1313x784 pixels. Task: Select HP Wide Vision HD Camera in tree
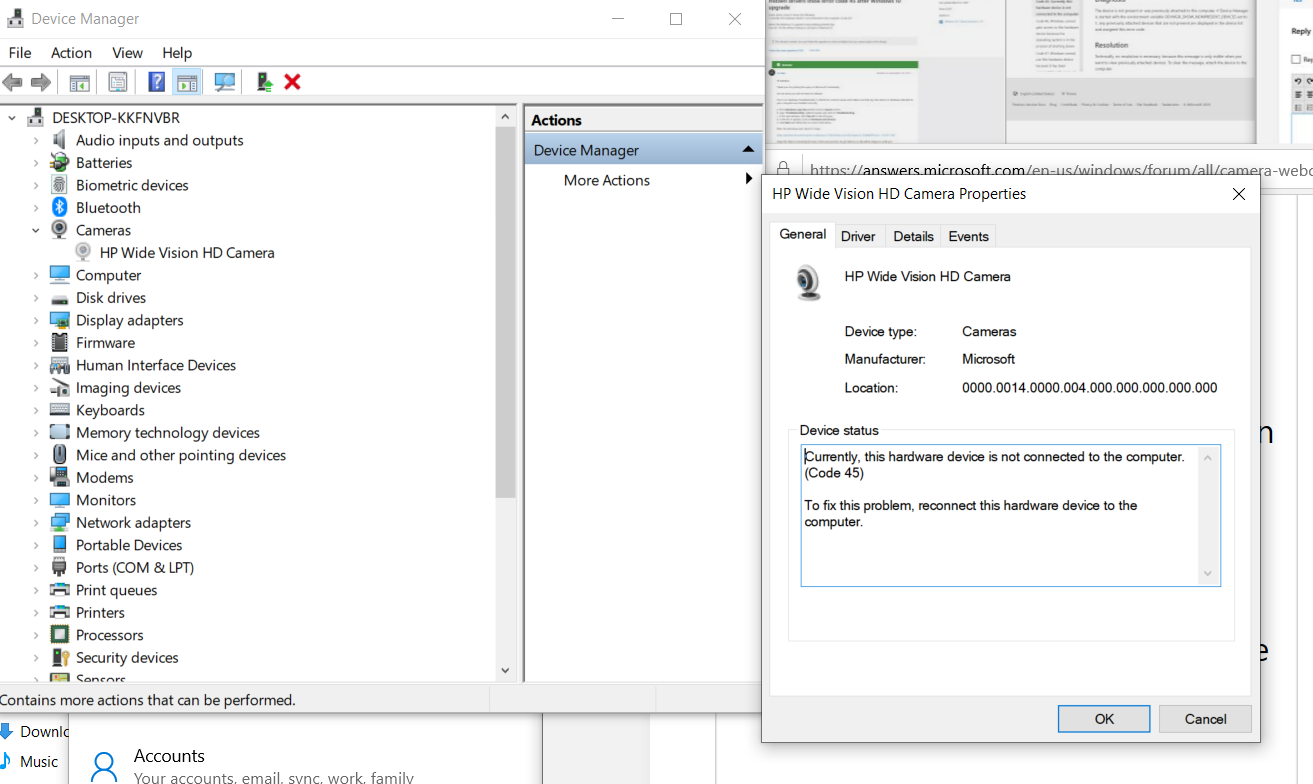tap(187, 253)
